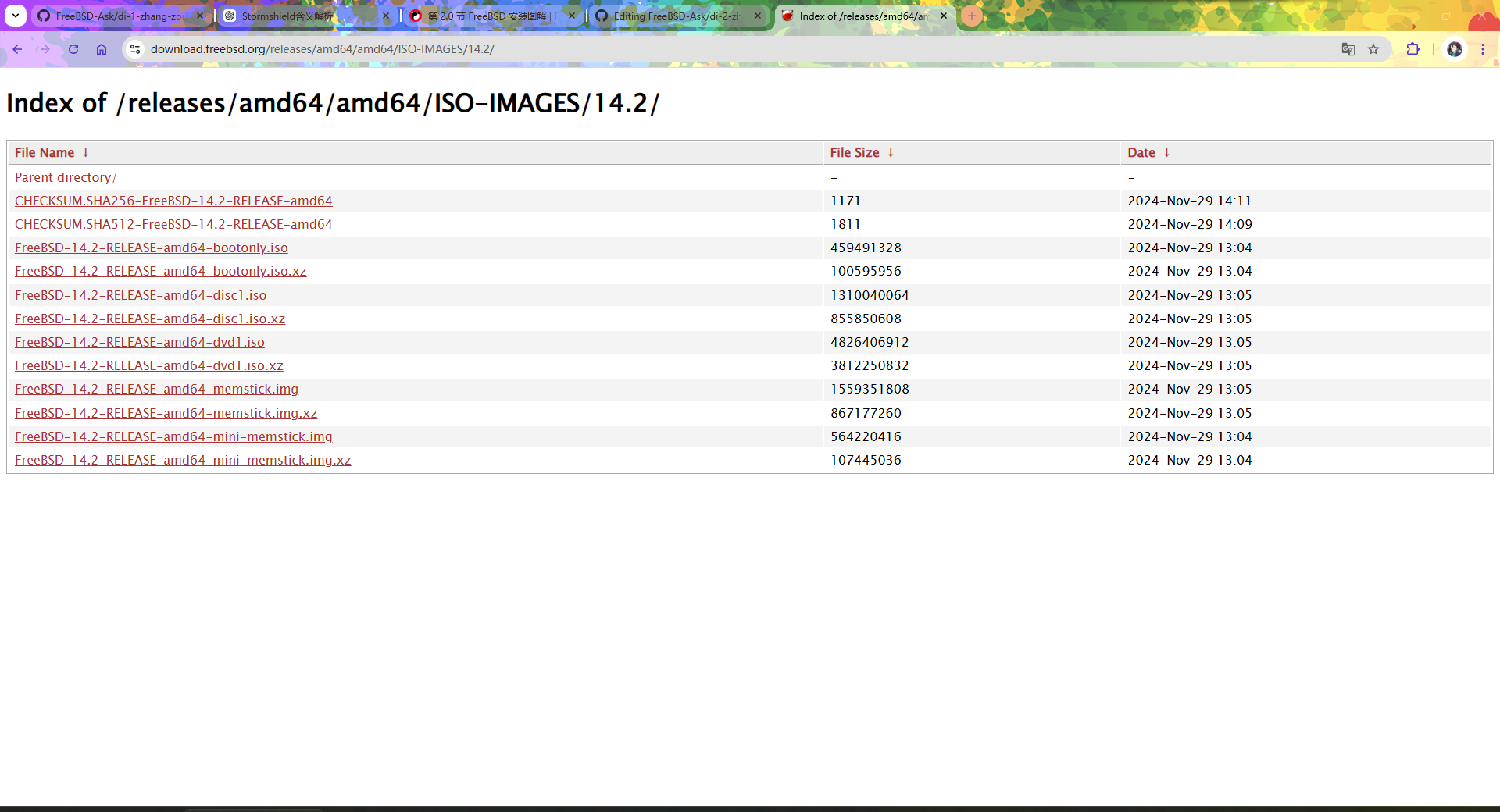The width and height of the screenshot is (1500, 812).
Task: Open the Chrome three-dot menu
Action: 1483,49
